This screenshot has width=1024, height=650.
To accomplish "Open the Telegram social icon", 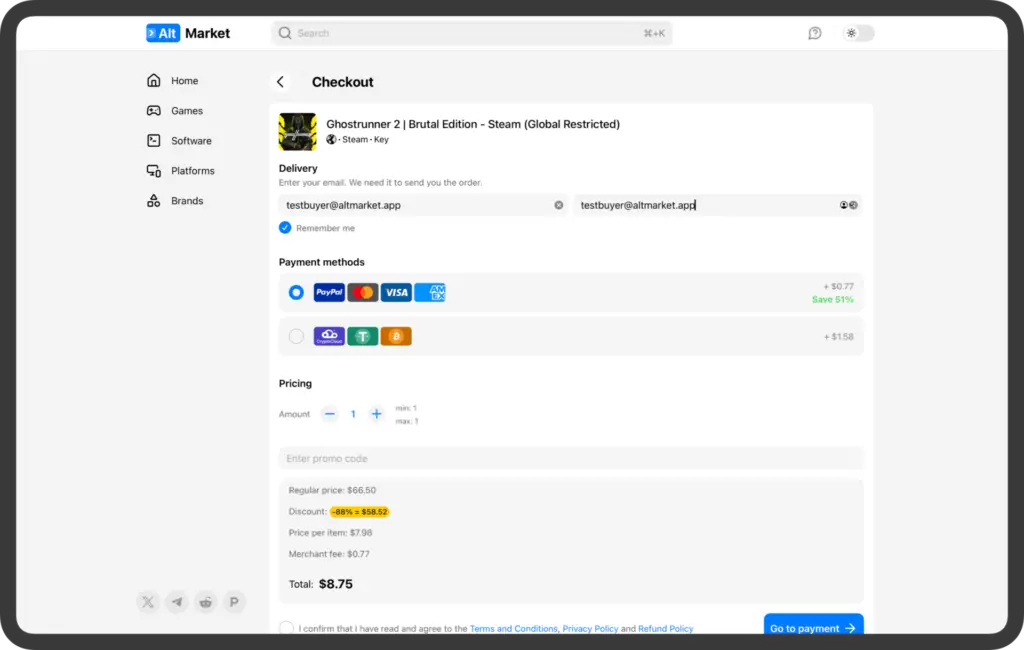I will pyautogui.click(x=177, y=602).
